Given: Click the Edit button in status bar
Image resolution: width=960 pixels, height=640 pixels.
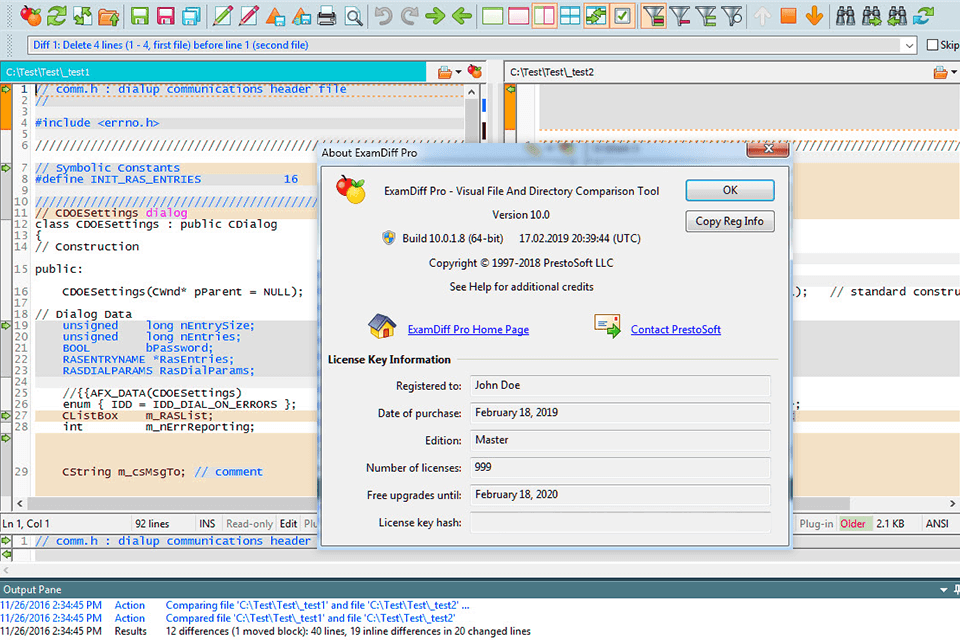Looking at the screenshot, I should 288,524.
